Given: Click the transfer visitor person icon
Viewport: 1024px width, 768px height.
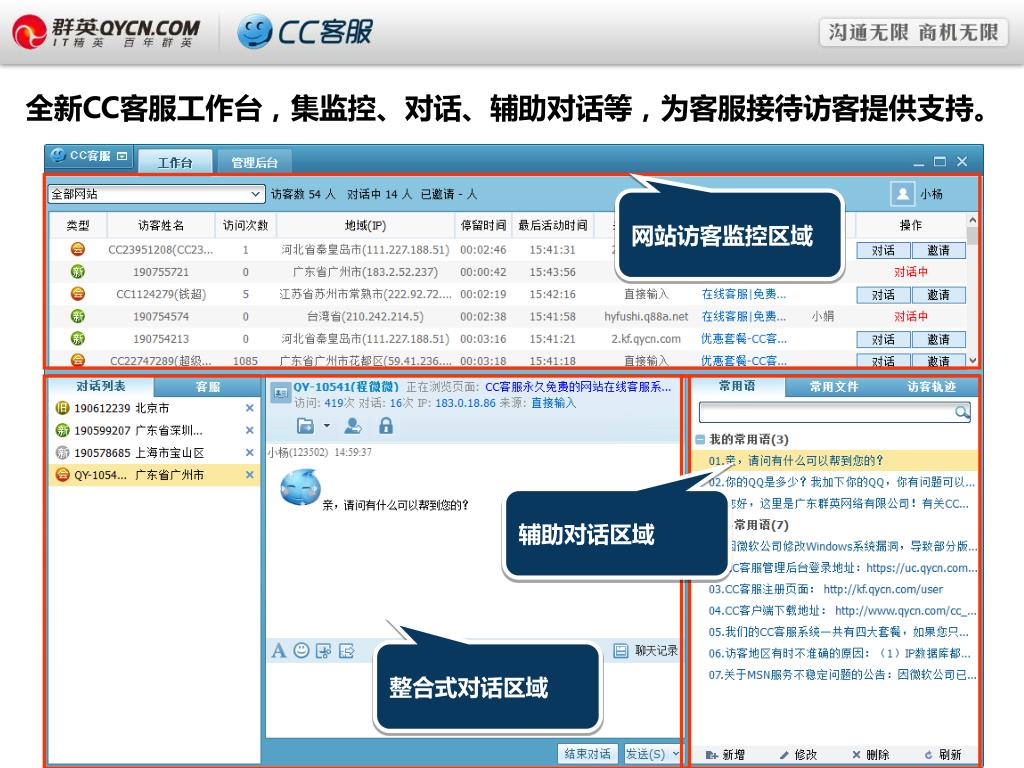Looking at the screenshot, I should click(x=353, y=426).
